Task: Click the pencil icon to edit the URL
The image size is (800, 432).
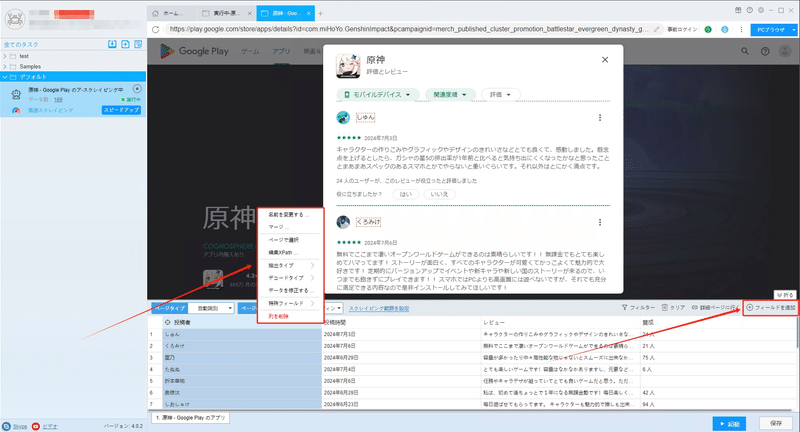Action: point(657,30)
